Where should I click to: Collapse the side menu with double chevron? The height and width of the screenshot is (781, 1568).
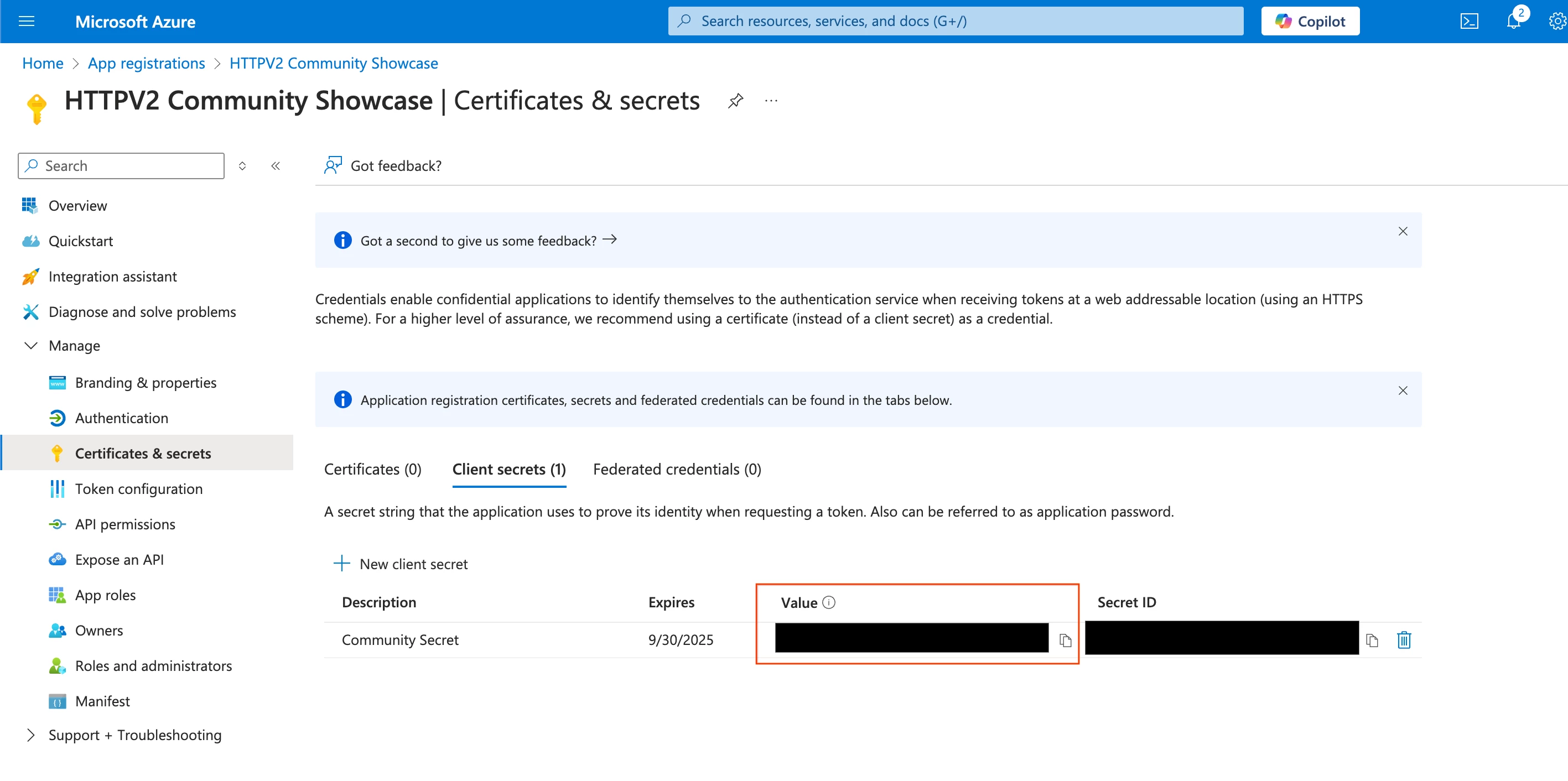coord(276,165)
